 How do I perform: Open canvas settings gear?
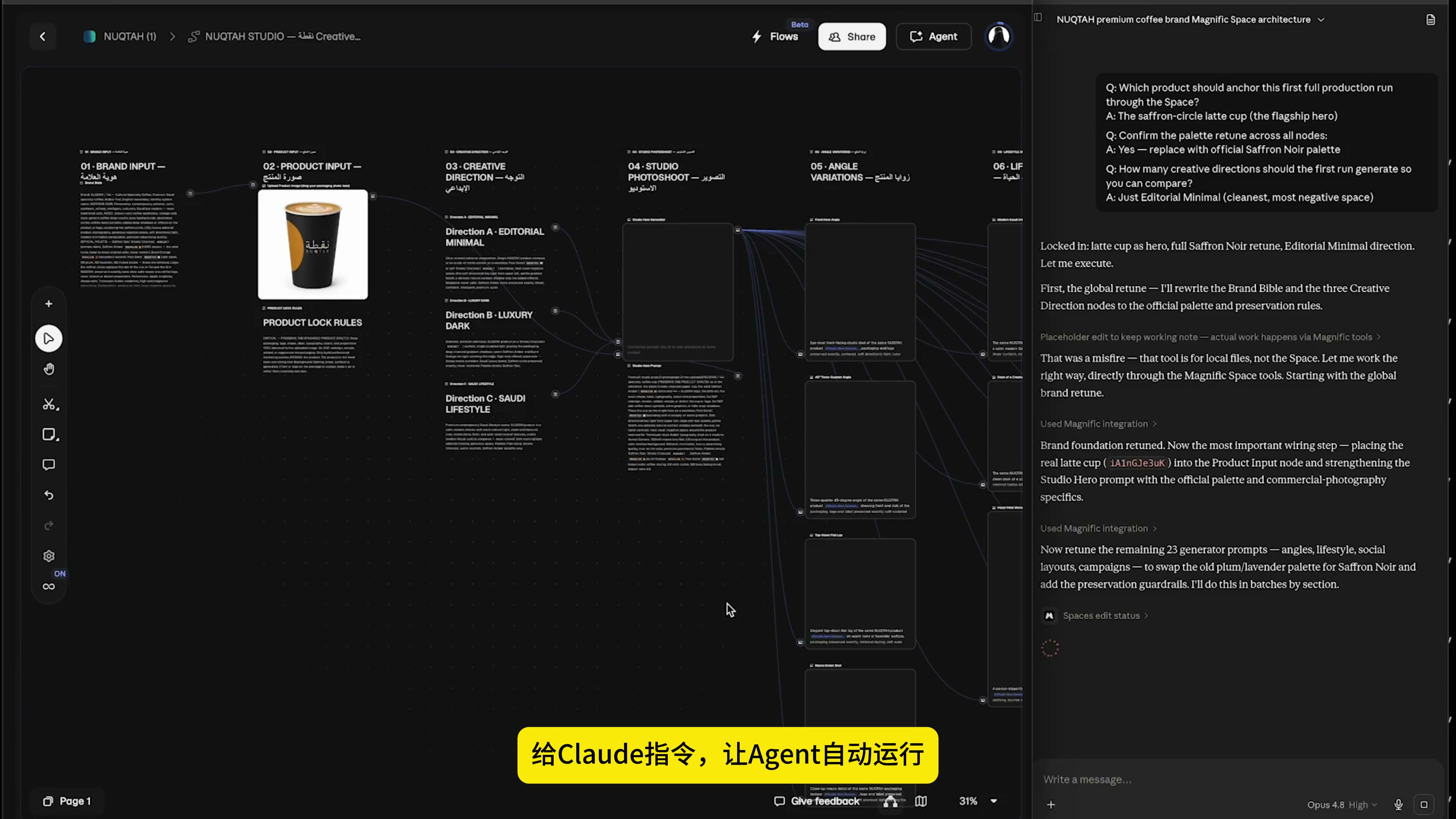(49, 556)
